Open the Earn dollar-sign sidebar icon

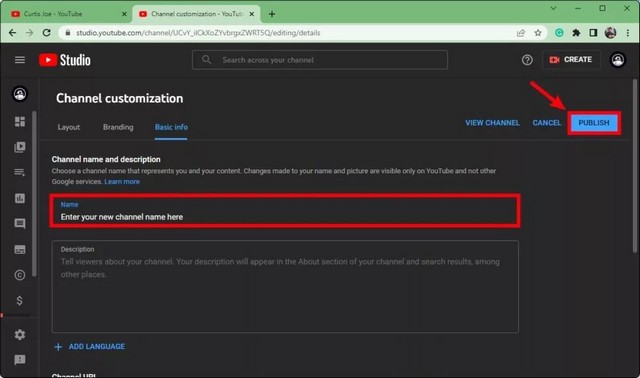tap(20, 300)
